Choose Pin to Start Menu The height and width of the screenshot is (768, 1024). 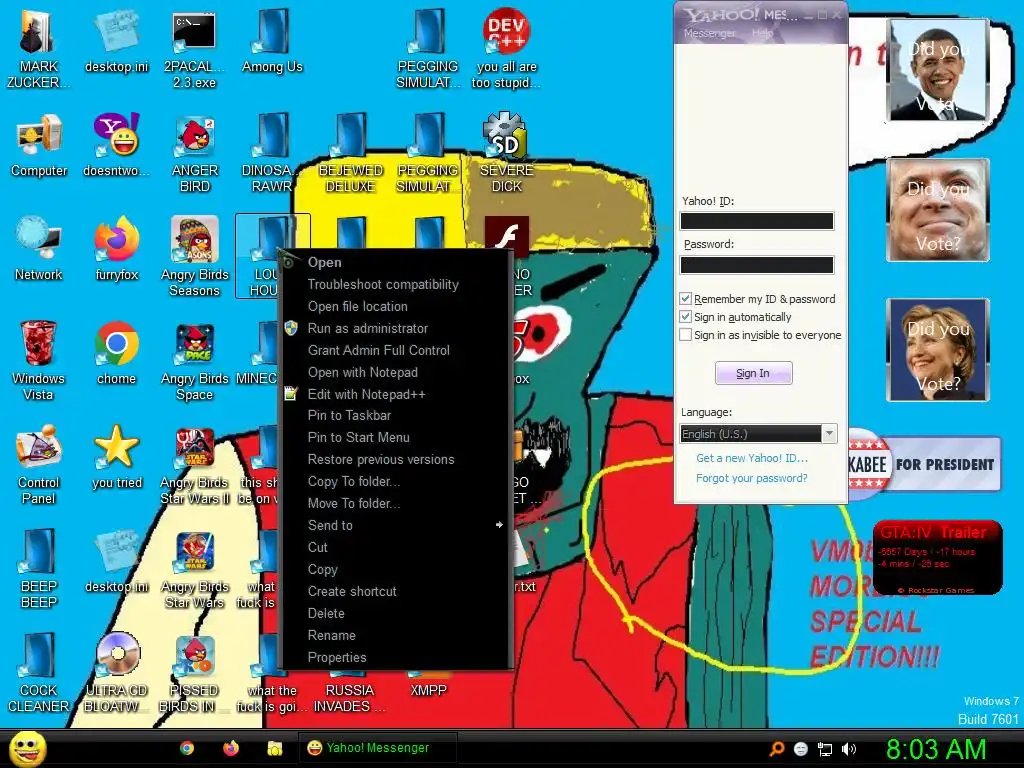(396, 438)
